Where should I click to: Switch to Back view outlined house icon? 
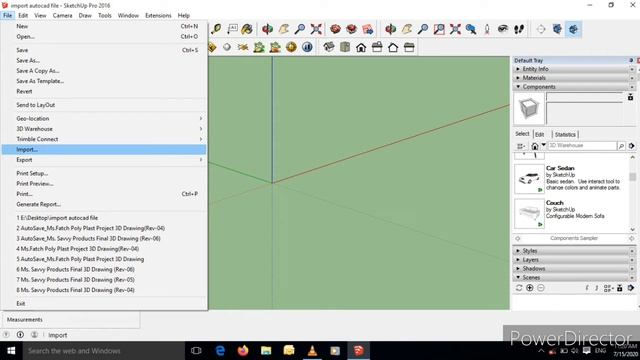(393, 47)
